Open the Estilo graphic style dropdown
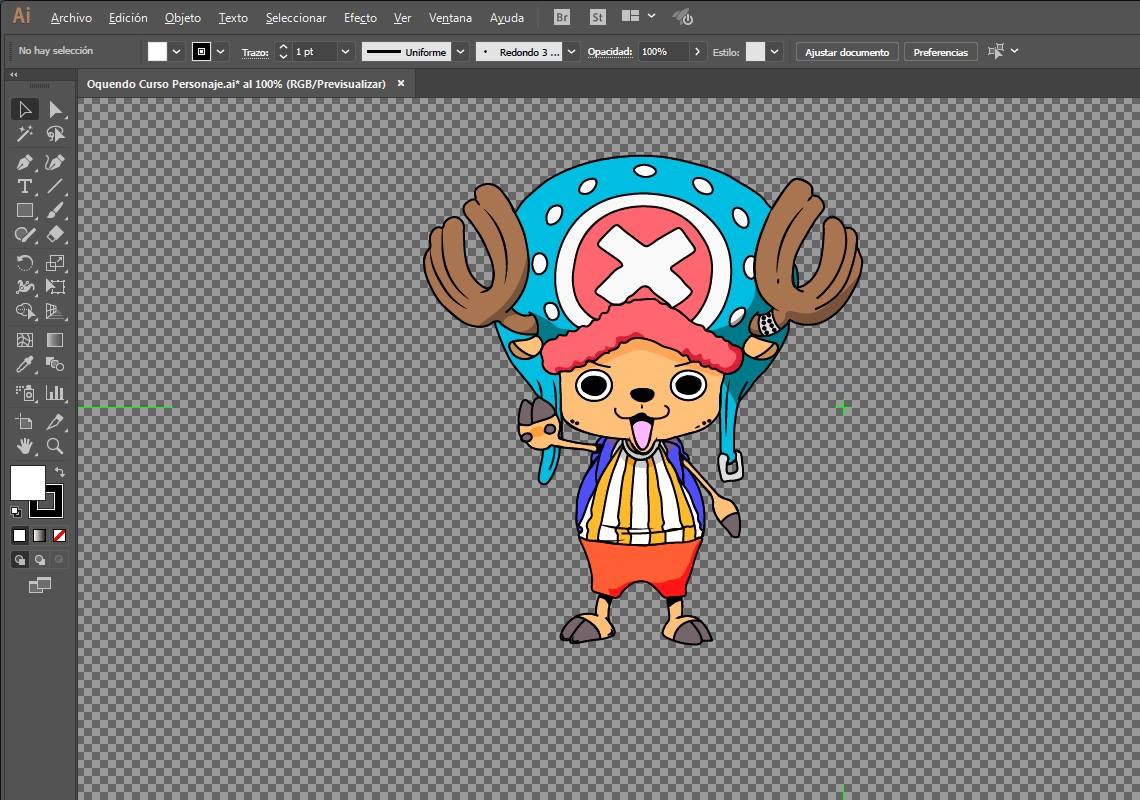 point(774,52)
